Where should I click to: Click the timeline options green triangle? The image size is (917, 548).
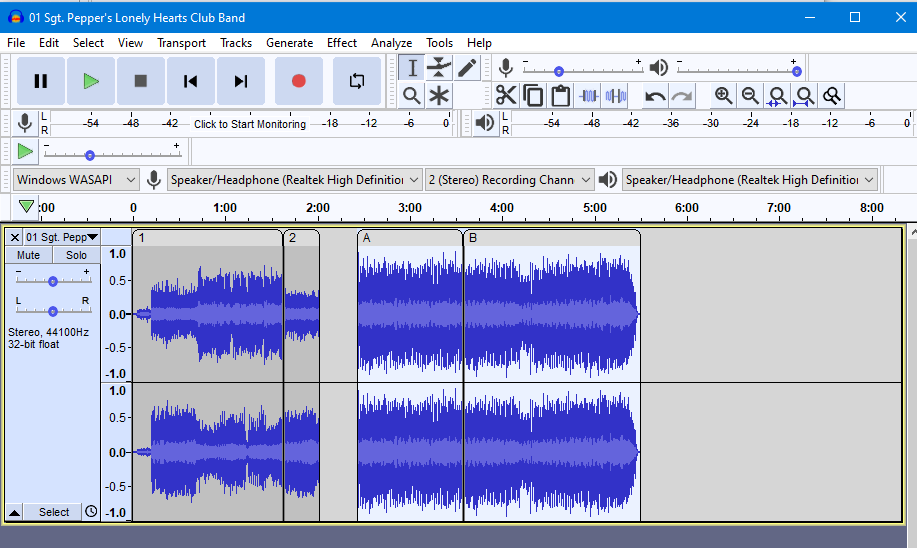coord(26,206)
